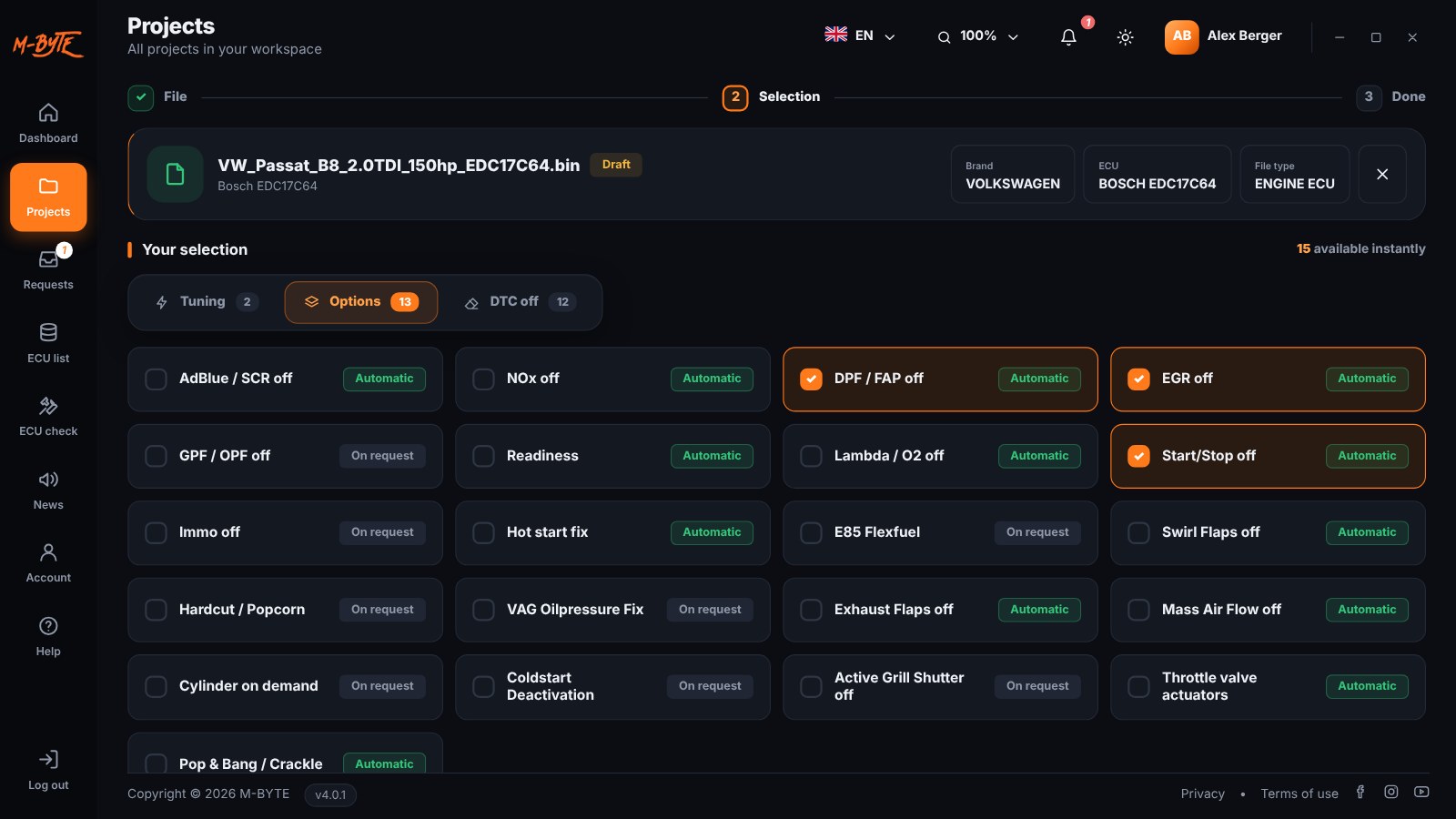Open the Instagram footer icon
The width and height of the screenshot is (1456, 819).
click(1391, 792)
